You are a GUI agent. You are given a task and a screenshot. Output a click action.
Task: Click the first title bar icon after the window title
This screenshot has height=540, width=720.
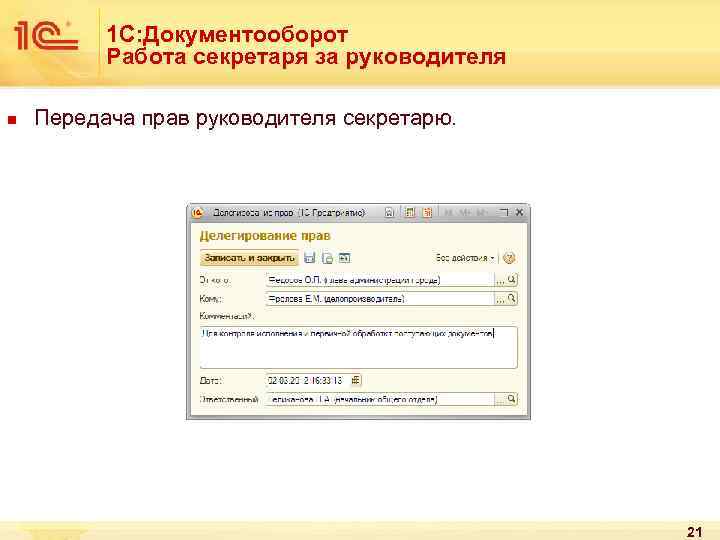coord(389,213)
